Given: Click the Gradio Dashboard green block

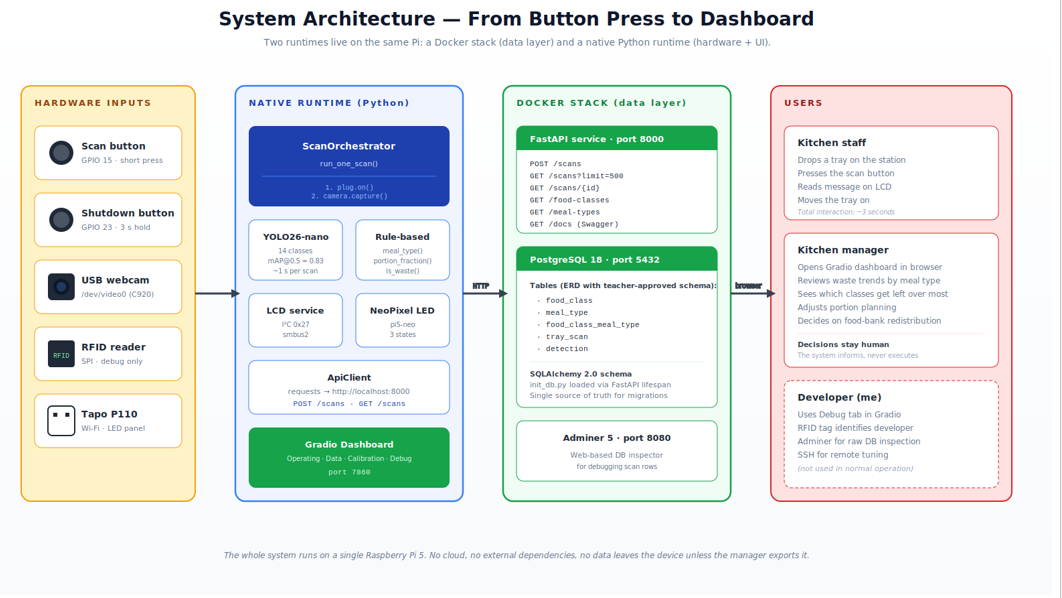Looking at the screenshot, I should click(x=349, y=458).
